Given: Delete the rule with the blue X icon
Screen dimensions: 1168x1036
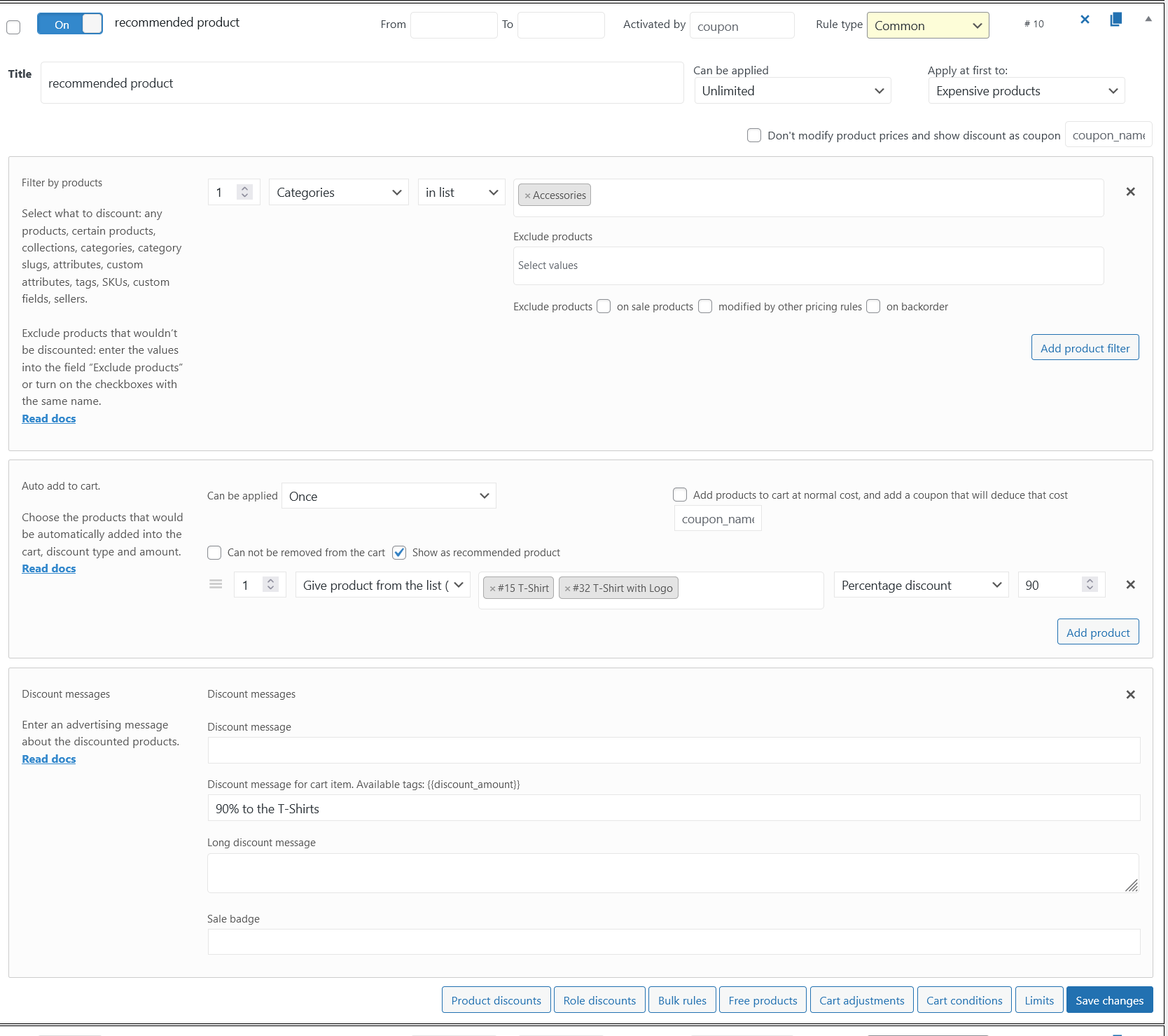Looking at the screenshot, I should pyautogui.click(x=1085, y=20).
